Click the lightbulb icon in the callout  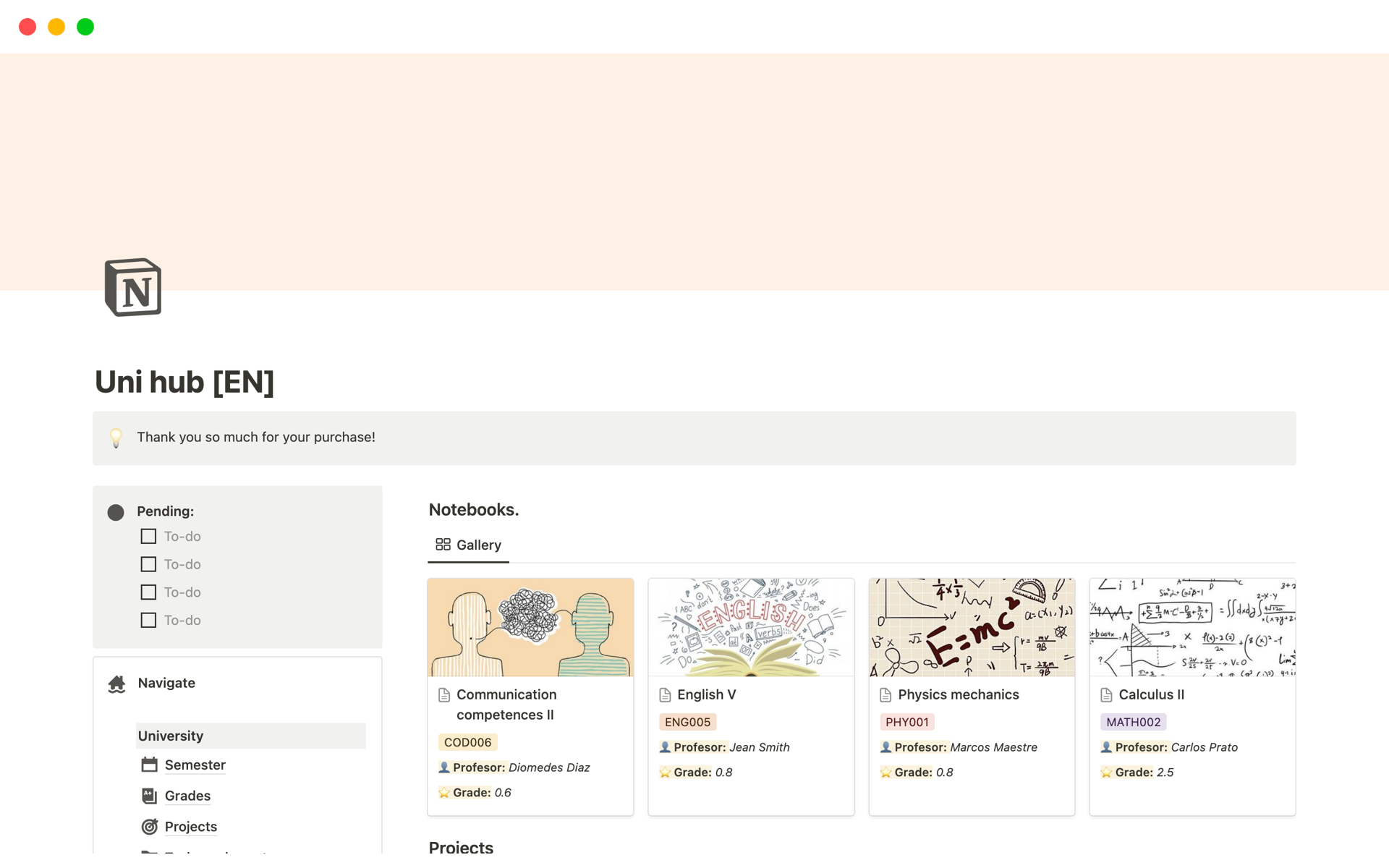coord(116,438)
